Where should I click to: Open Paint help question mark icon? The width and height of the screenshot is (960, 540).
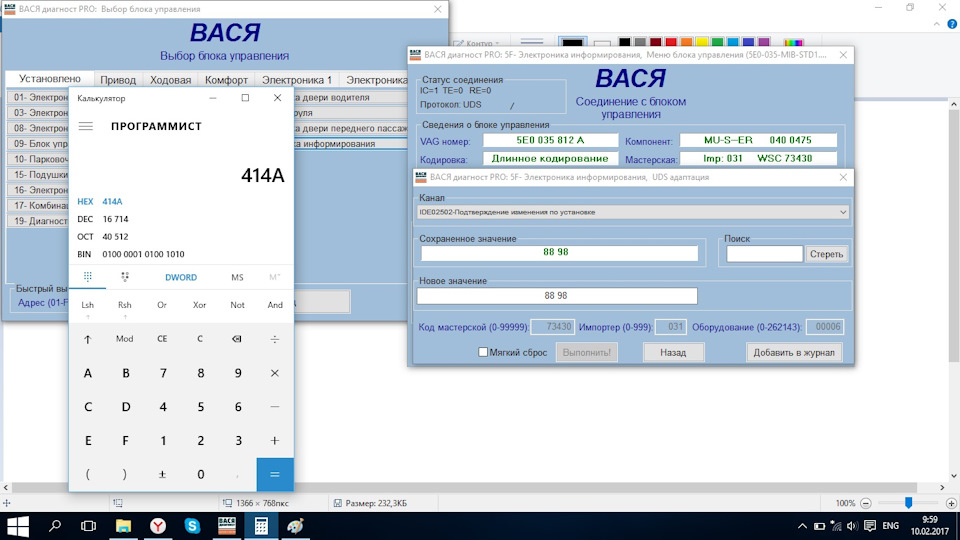(952, 24)
